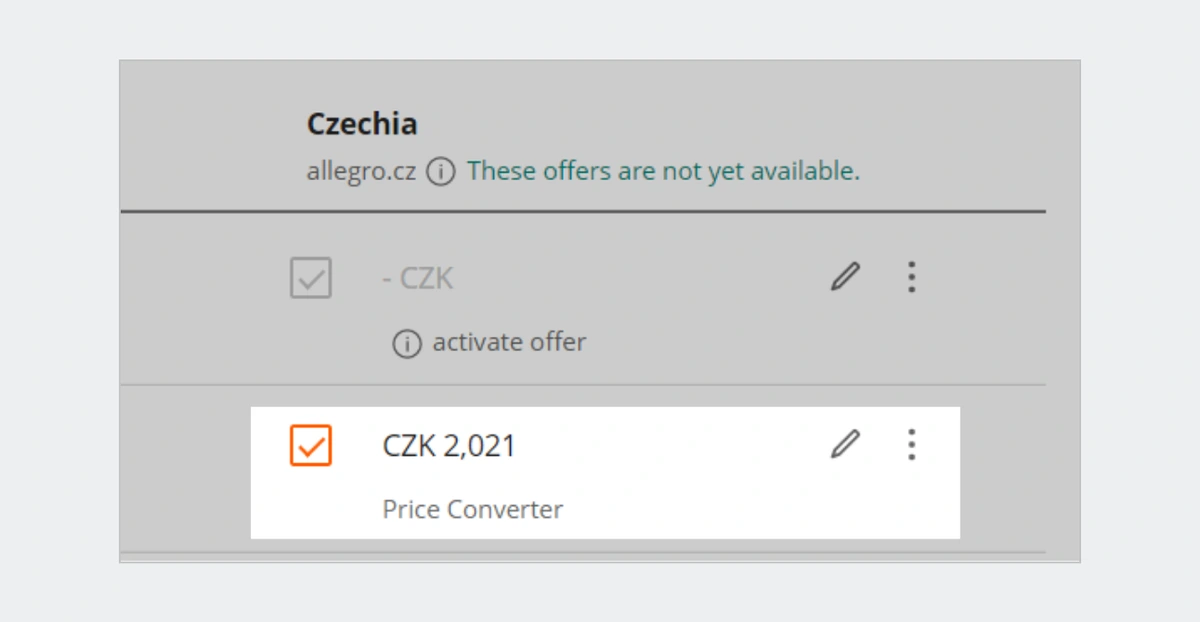Select the '- CZK' placeholder price
The width and height of the screenshot is (1200, 622).
point(418,278)
